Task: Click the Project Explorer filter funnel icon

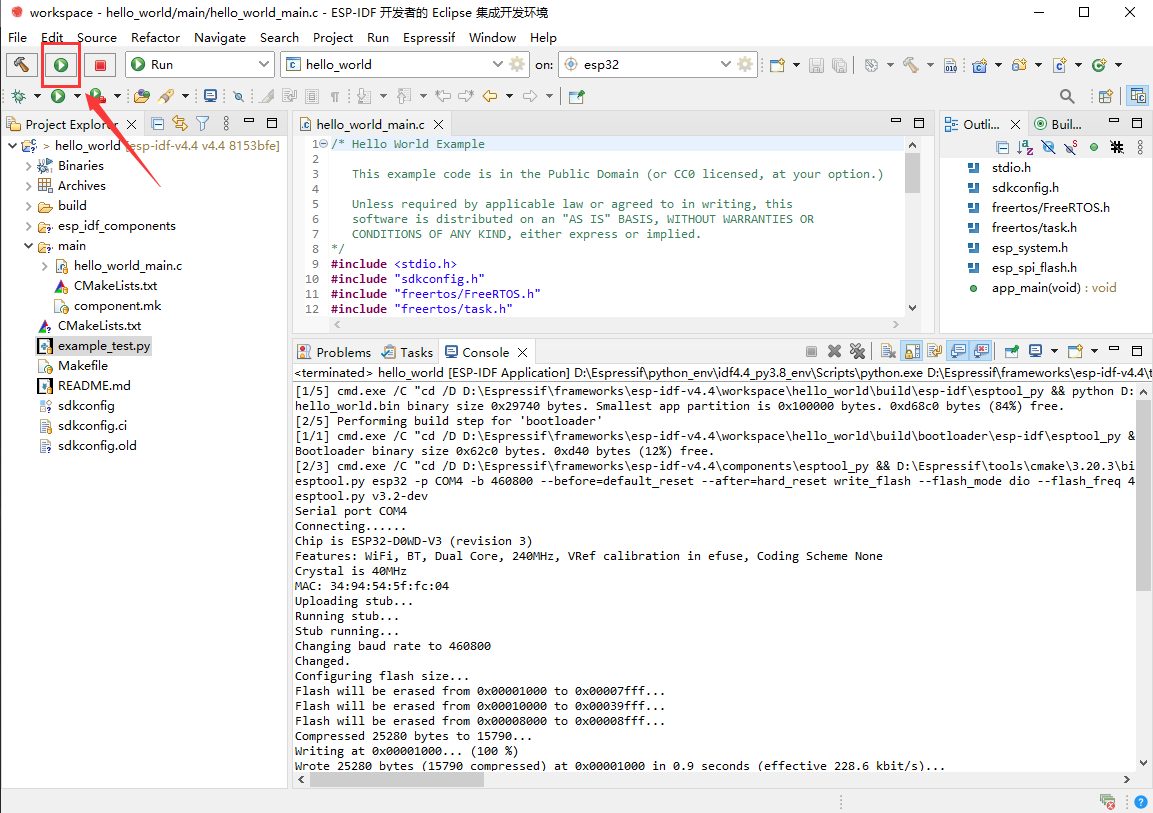Action: [x=203, y=123]
